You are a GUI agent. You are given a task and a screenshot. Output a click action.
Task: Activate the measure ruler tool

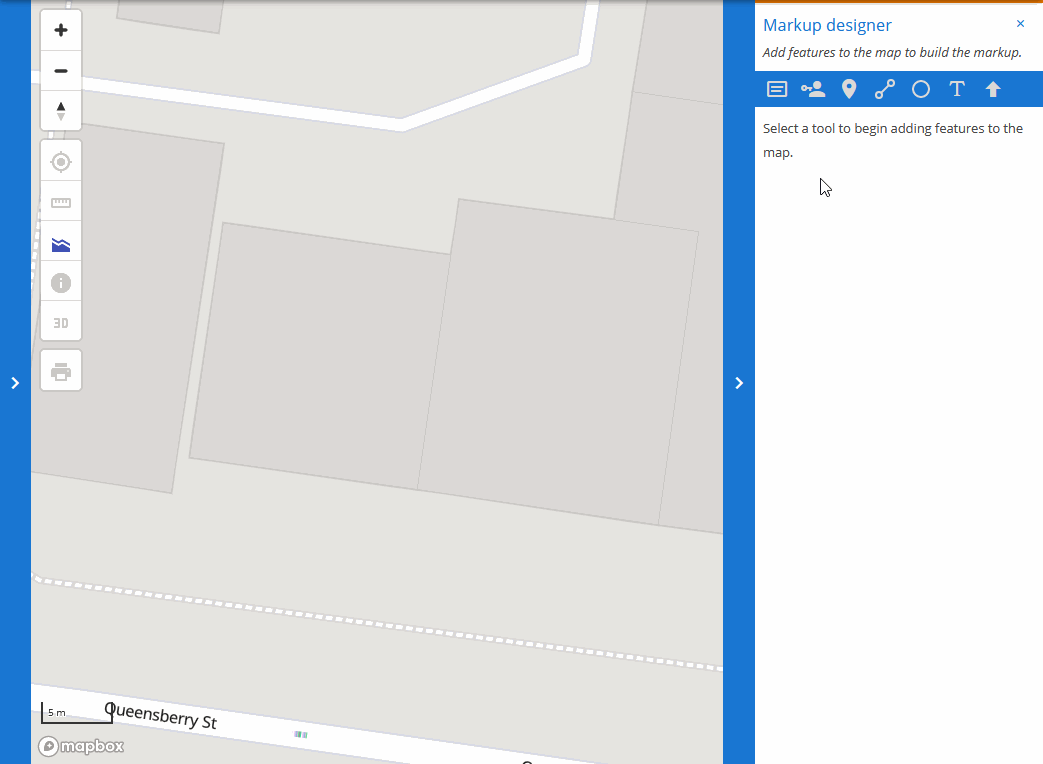[x=60, y=201]
